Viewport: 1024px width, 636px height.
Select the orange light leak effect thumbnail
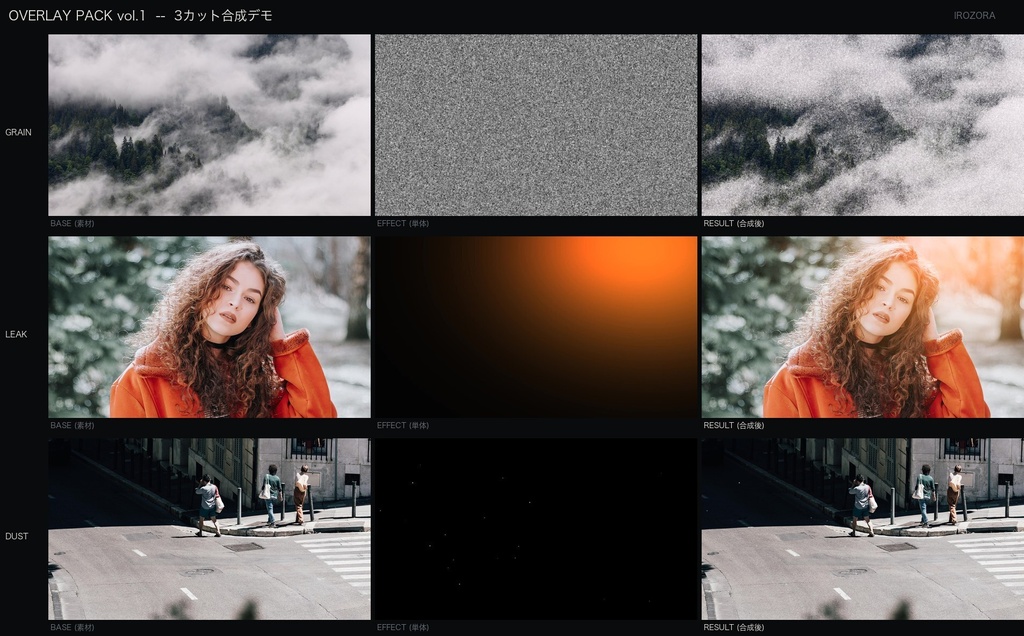click(536, 326)
